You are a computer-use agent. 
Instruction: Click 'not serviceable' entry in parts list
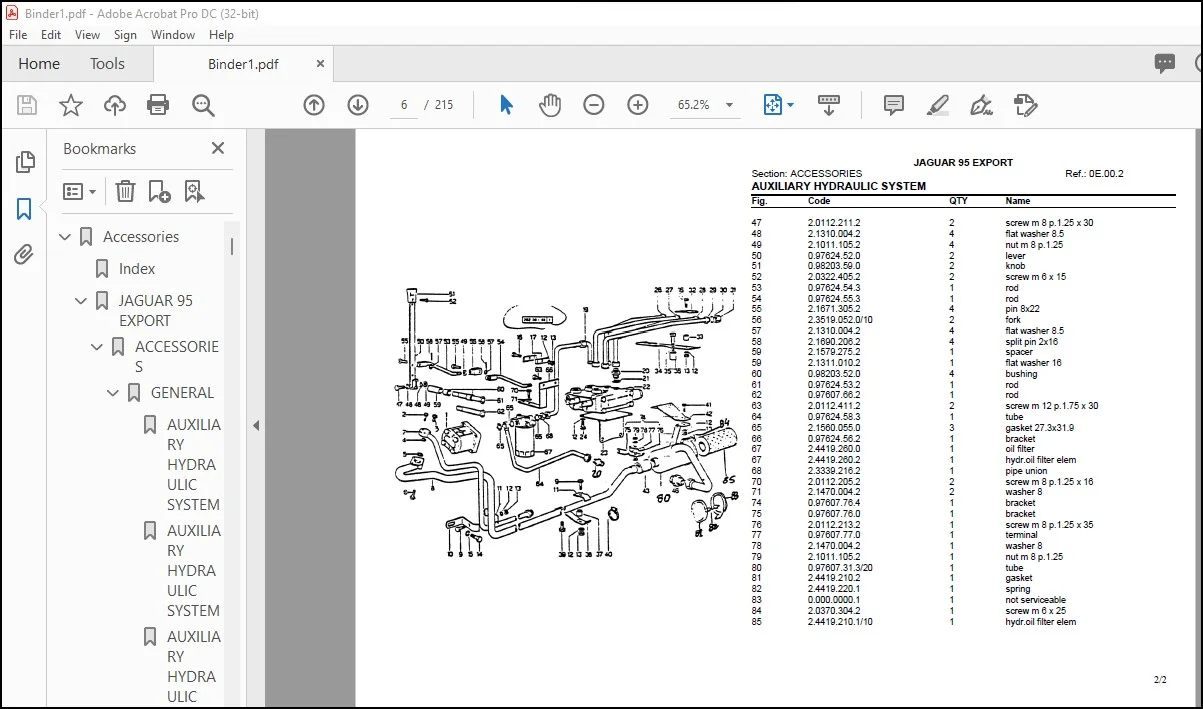click(x=1035, y=600)
